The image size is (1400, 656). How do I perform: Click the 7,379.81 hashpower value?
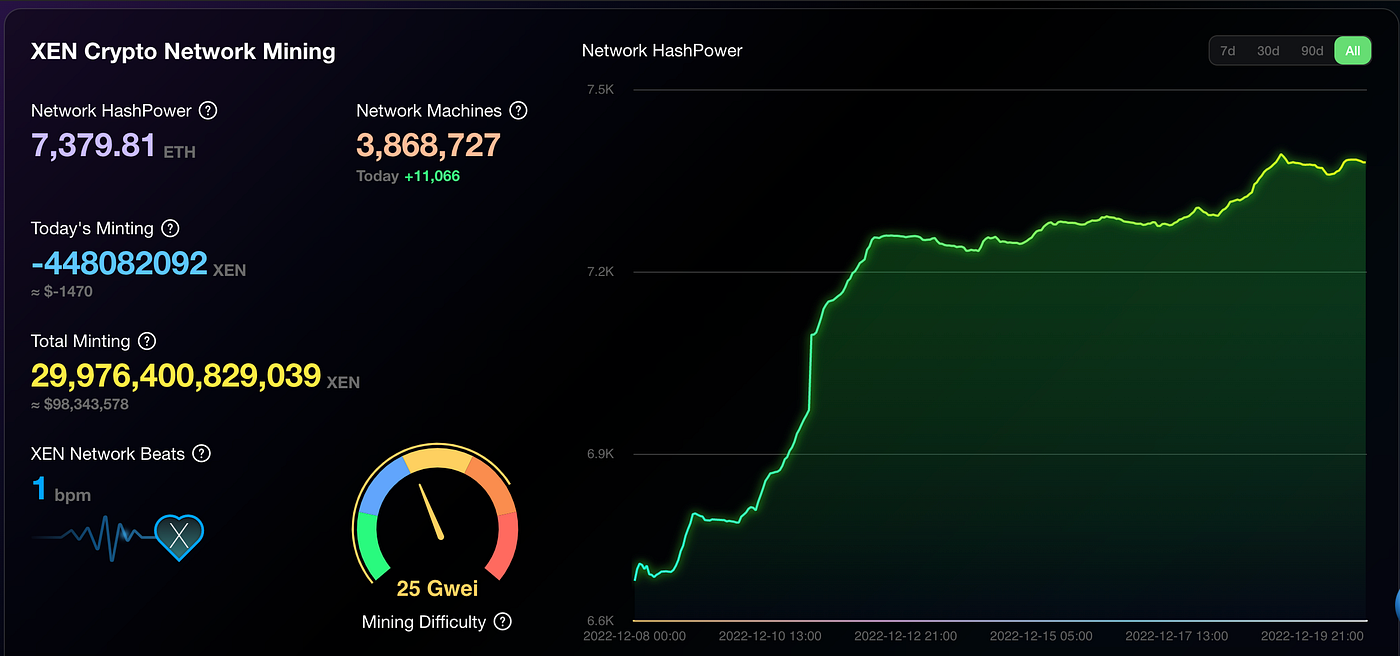[x=94, y=146]
